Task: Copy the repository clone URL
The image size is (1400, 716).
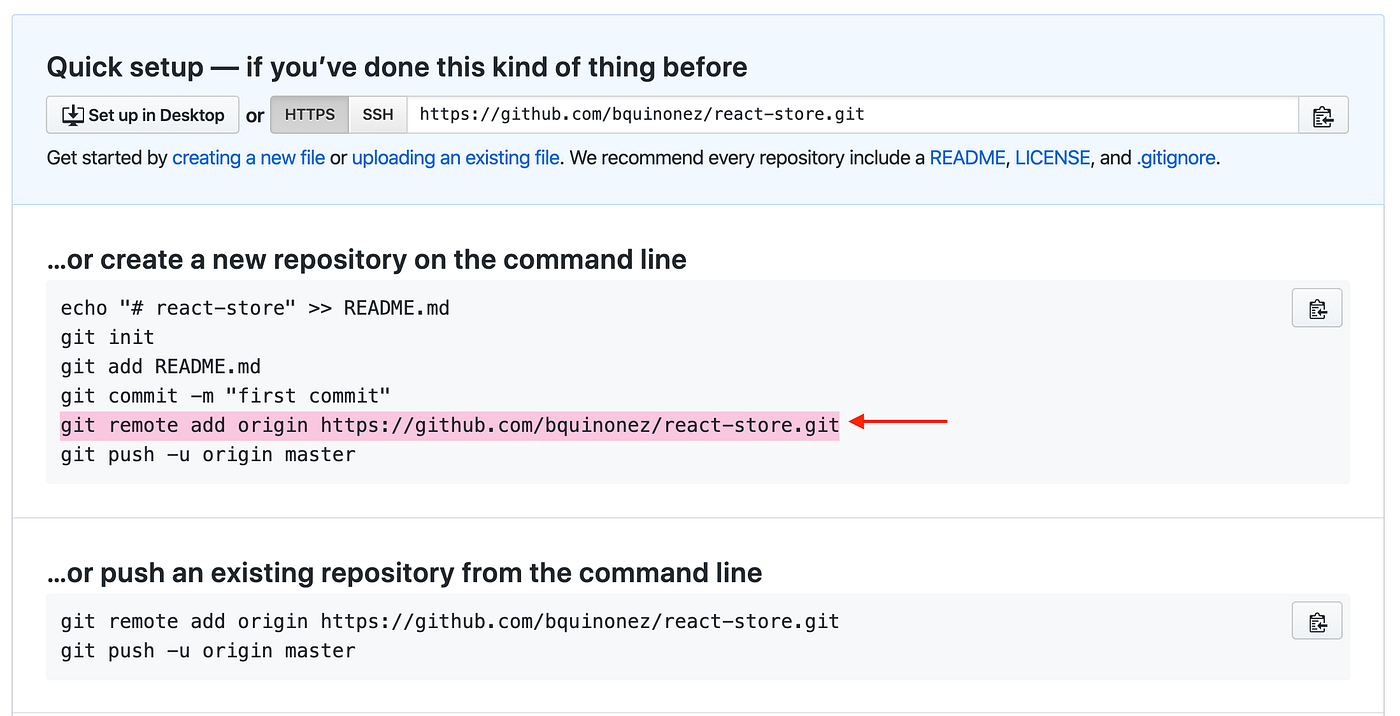Action: 1323,114
